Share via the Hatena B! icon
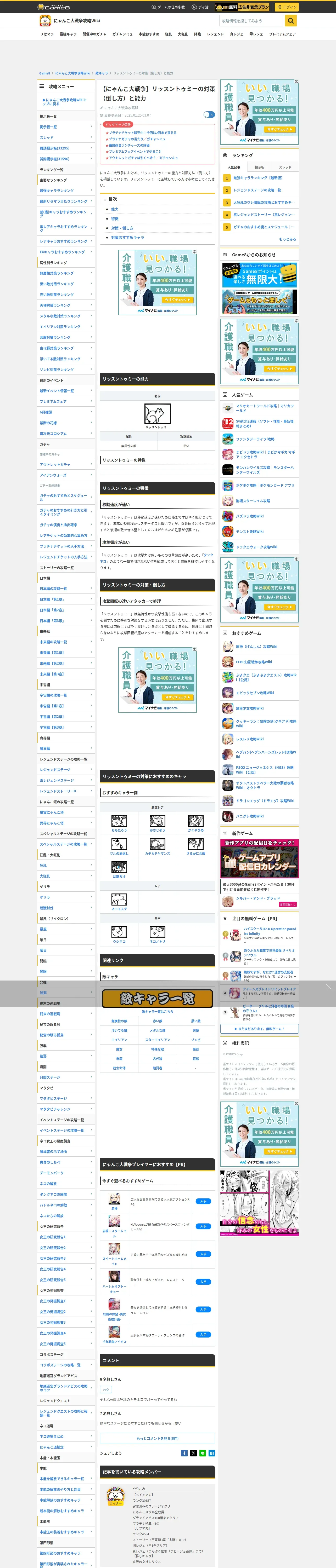Image resolution: width=336 pixels, height=1568 pixels. point(212,1453)
